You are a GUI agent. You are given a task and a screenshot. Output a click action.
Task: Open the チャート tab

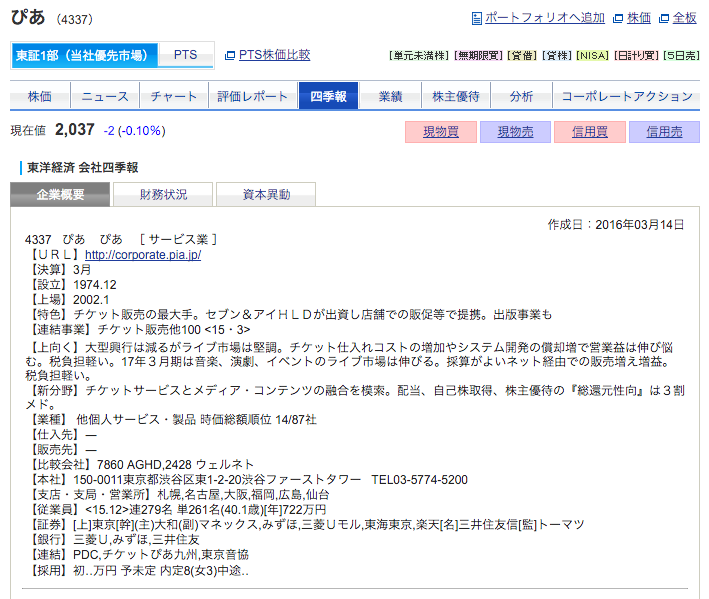(174, 96)
